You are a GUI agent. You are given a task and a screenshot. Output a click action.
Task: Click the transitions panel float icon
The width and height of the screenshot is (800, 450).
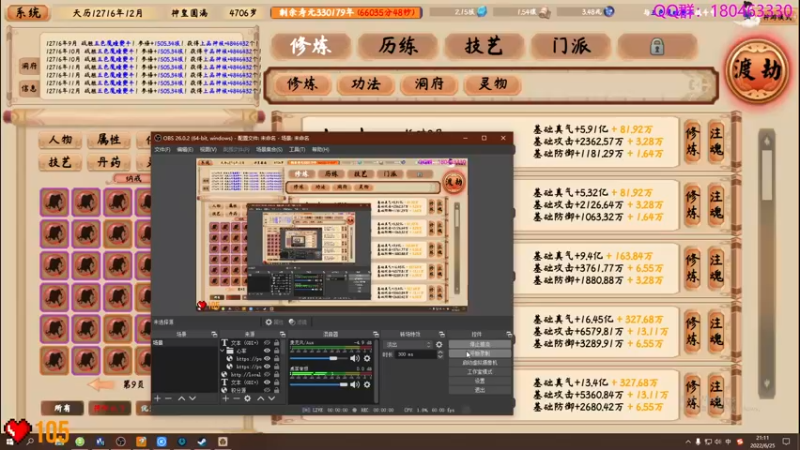[x=441, y=334]
